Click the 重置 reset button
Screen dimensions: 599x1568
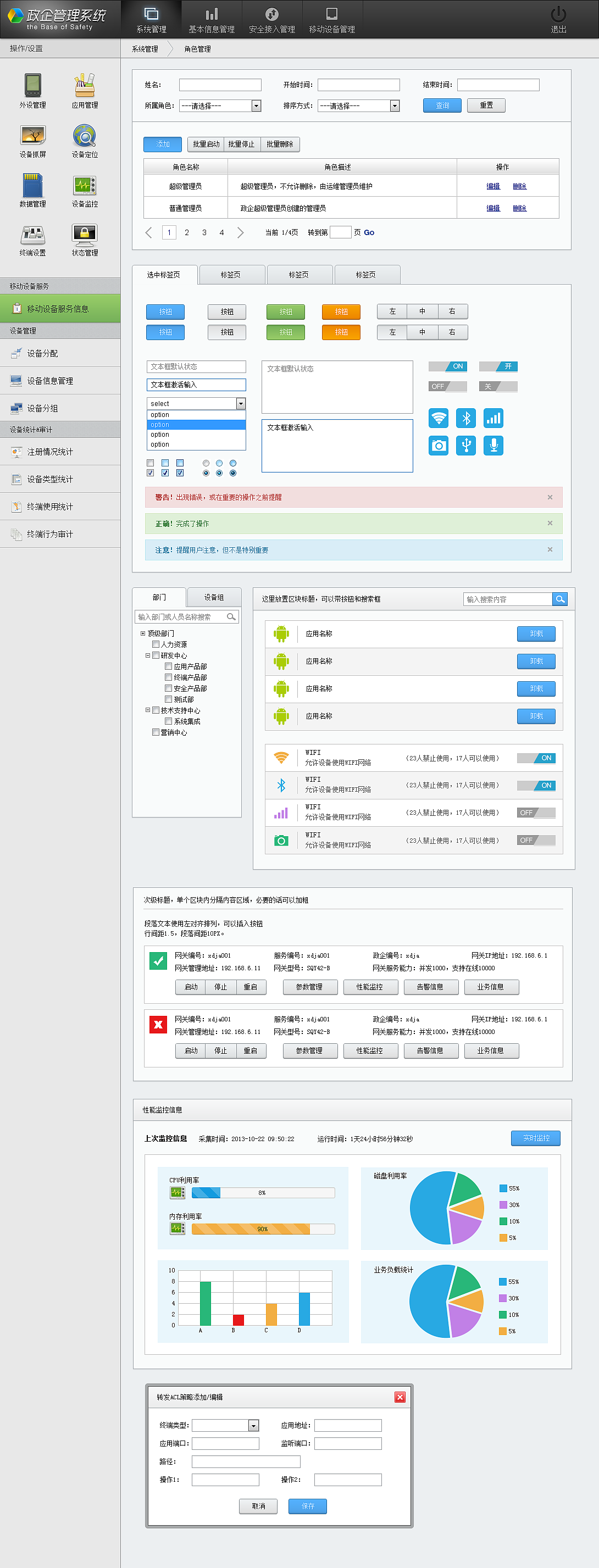pyautogui.click(x=486, y=105)
